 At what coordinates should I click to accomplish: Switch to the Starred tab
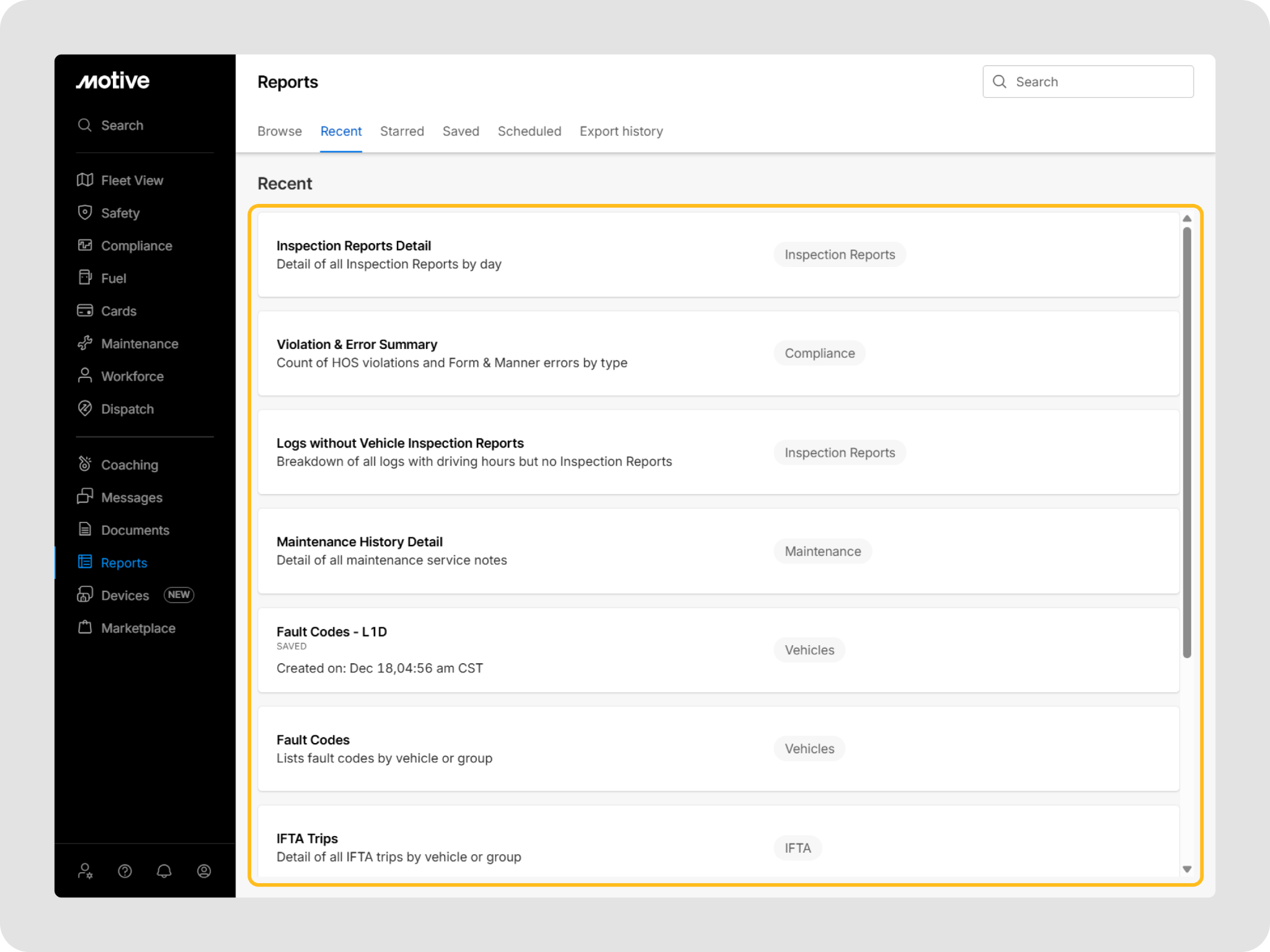tap(402, 131)
